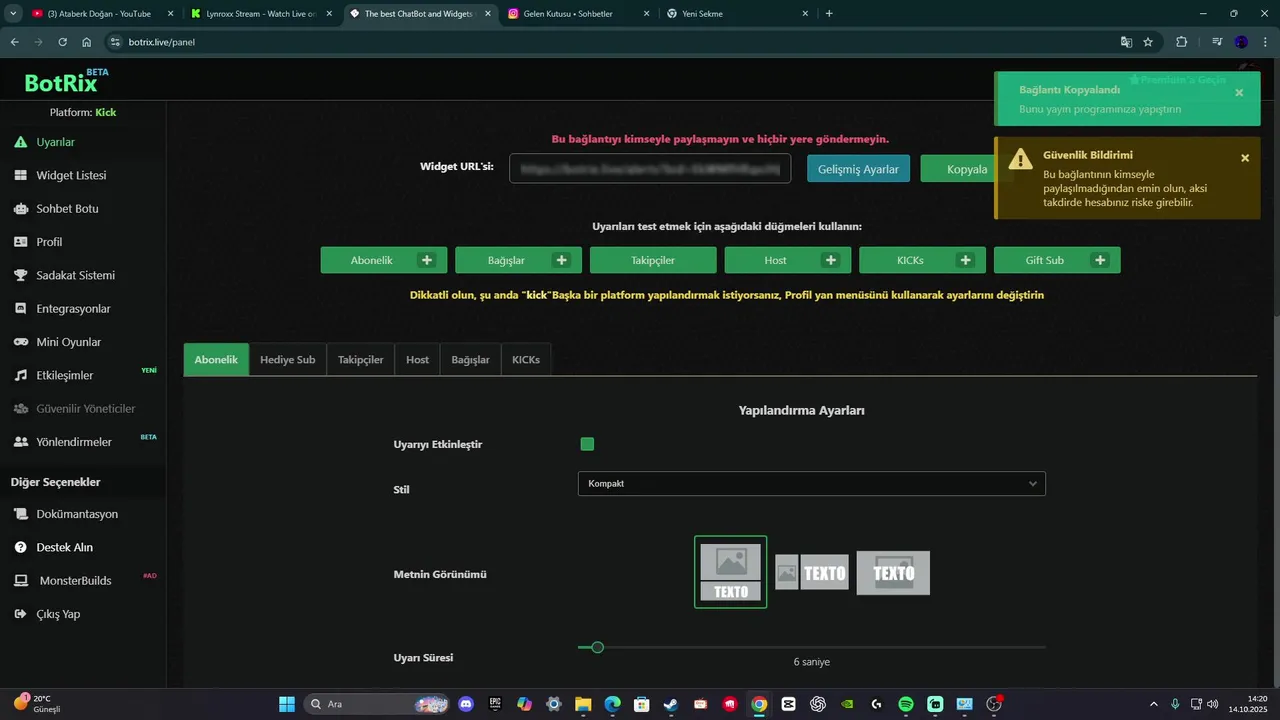Click the Mini Oyunlar gamepad icon
1280x720 pixels.
click(x=20, y=342)
